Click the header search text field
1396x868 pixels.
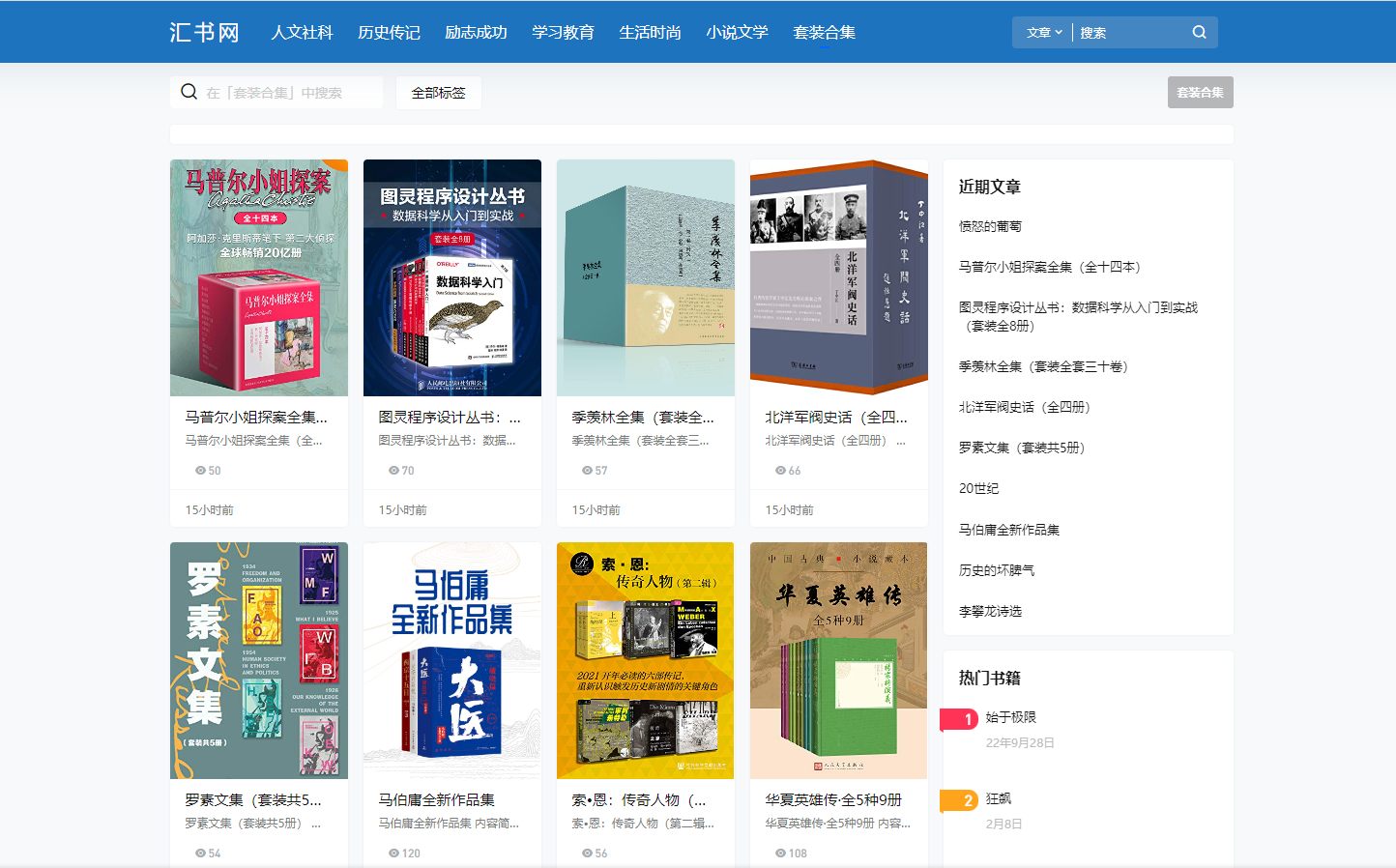tap(1131, 32)
